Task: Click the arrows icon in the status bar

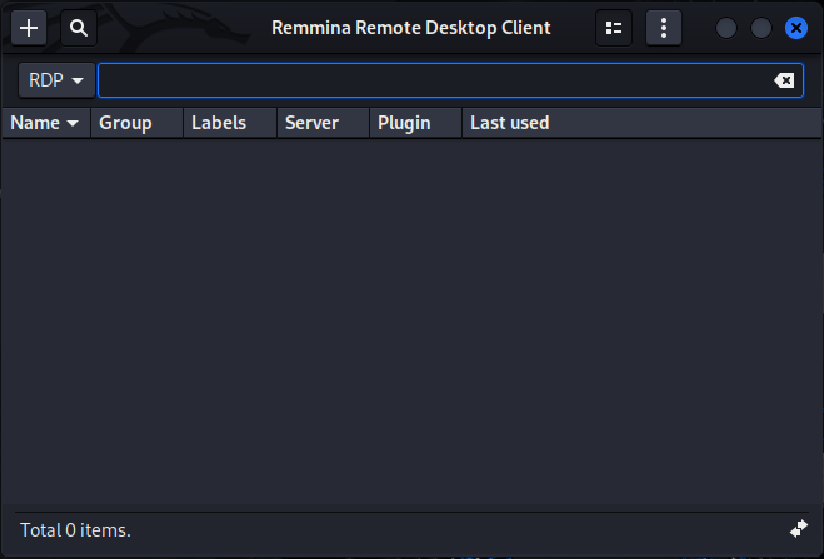Action: click(798, 528)
